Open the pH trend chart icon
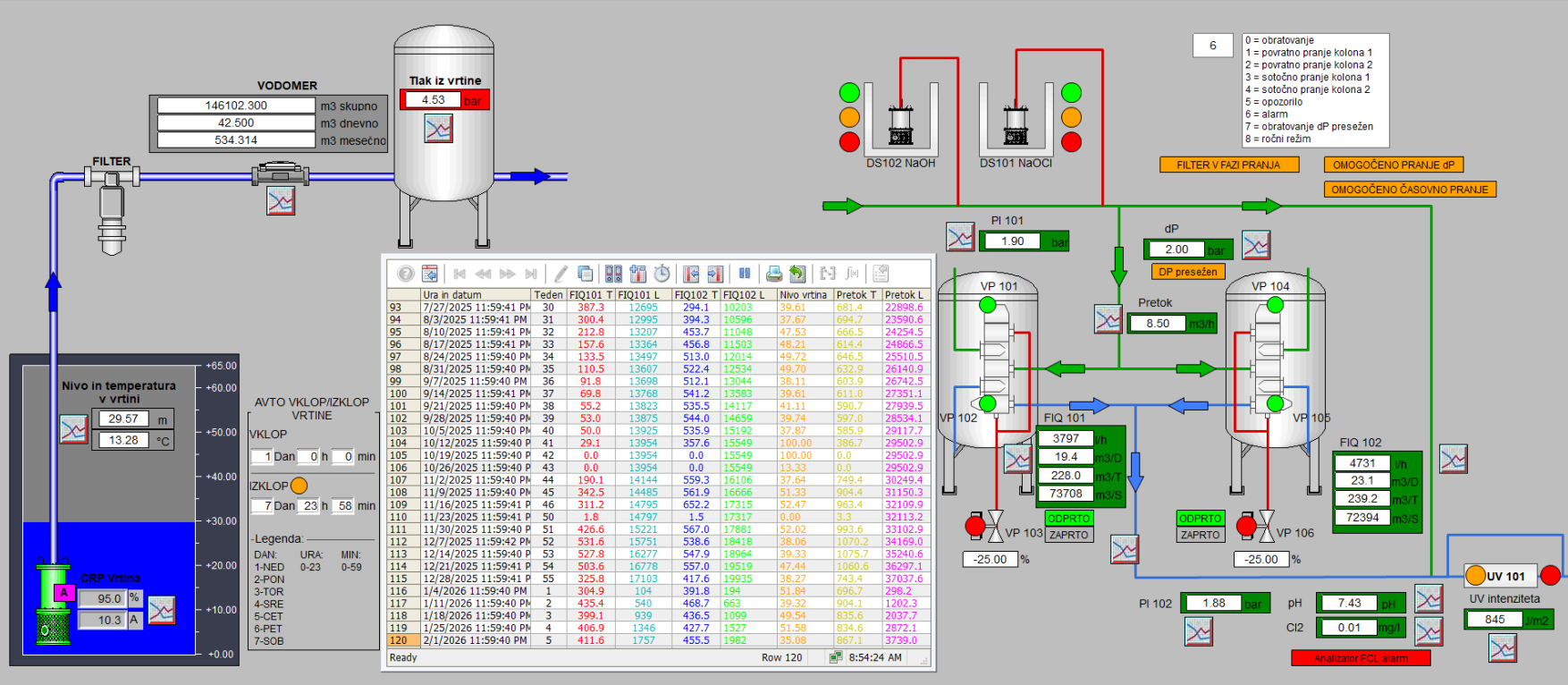Image resolution: width=1568 pixels, height=685 pixels. coord(1428,599)
